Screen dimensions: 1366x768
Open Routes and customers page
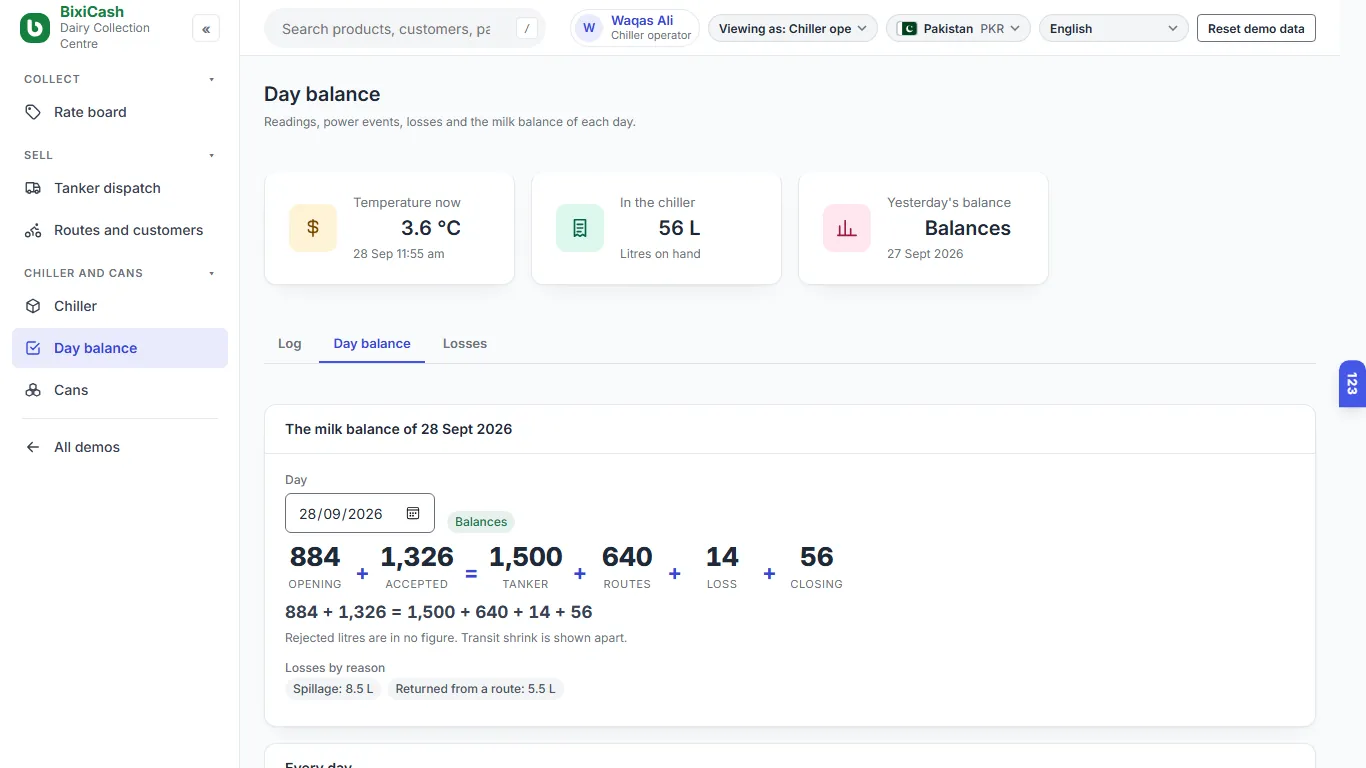click(120, 230)
